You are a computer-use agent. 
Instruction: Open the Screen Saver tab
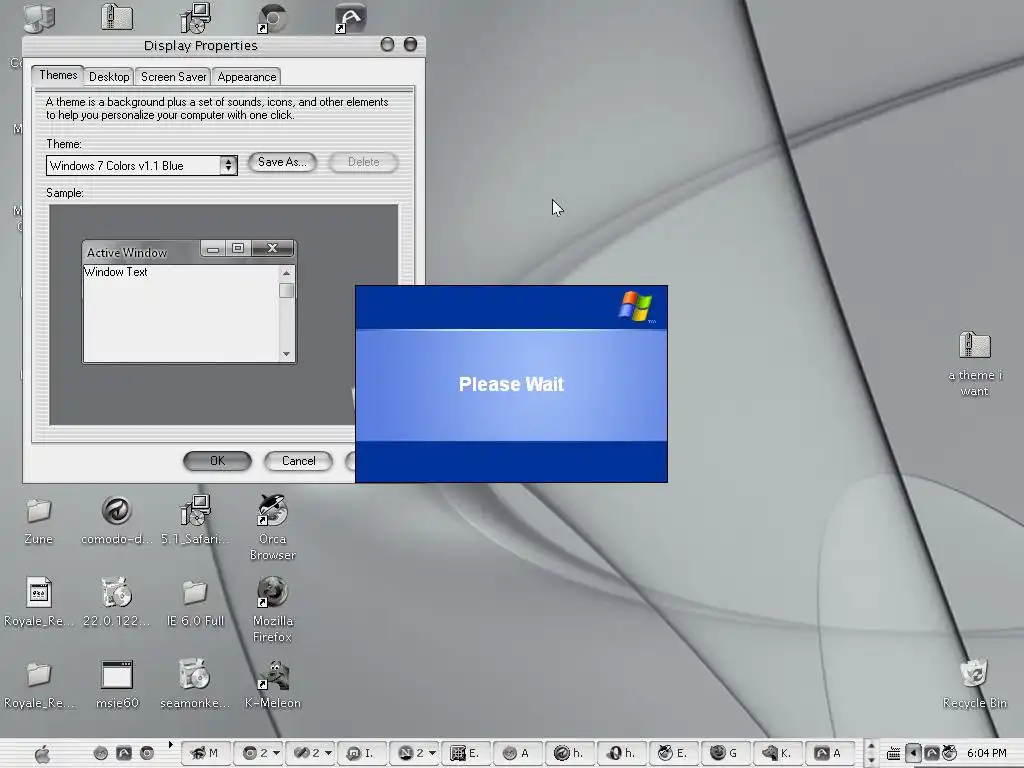click(173, 76)
